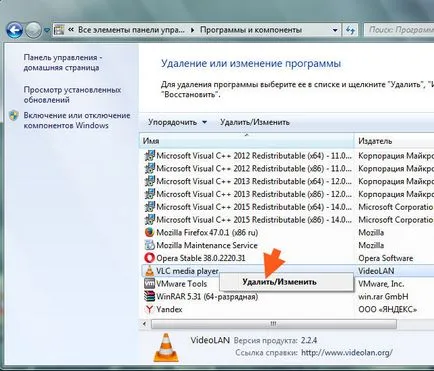Click publisher cell "VideoLAN" in VLC row

376,271
